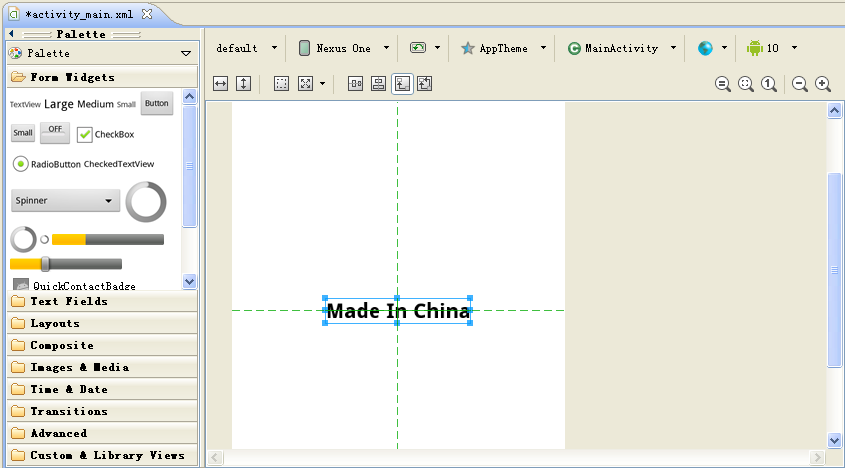The width and height of the screenshot is (845, 468).
Task: Click the SeekBar slider widget
Action: point(66,264)
